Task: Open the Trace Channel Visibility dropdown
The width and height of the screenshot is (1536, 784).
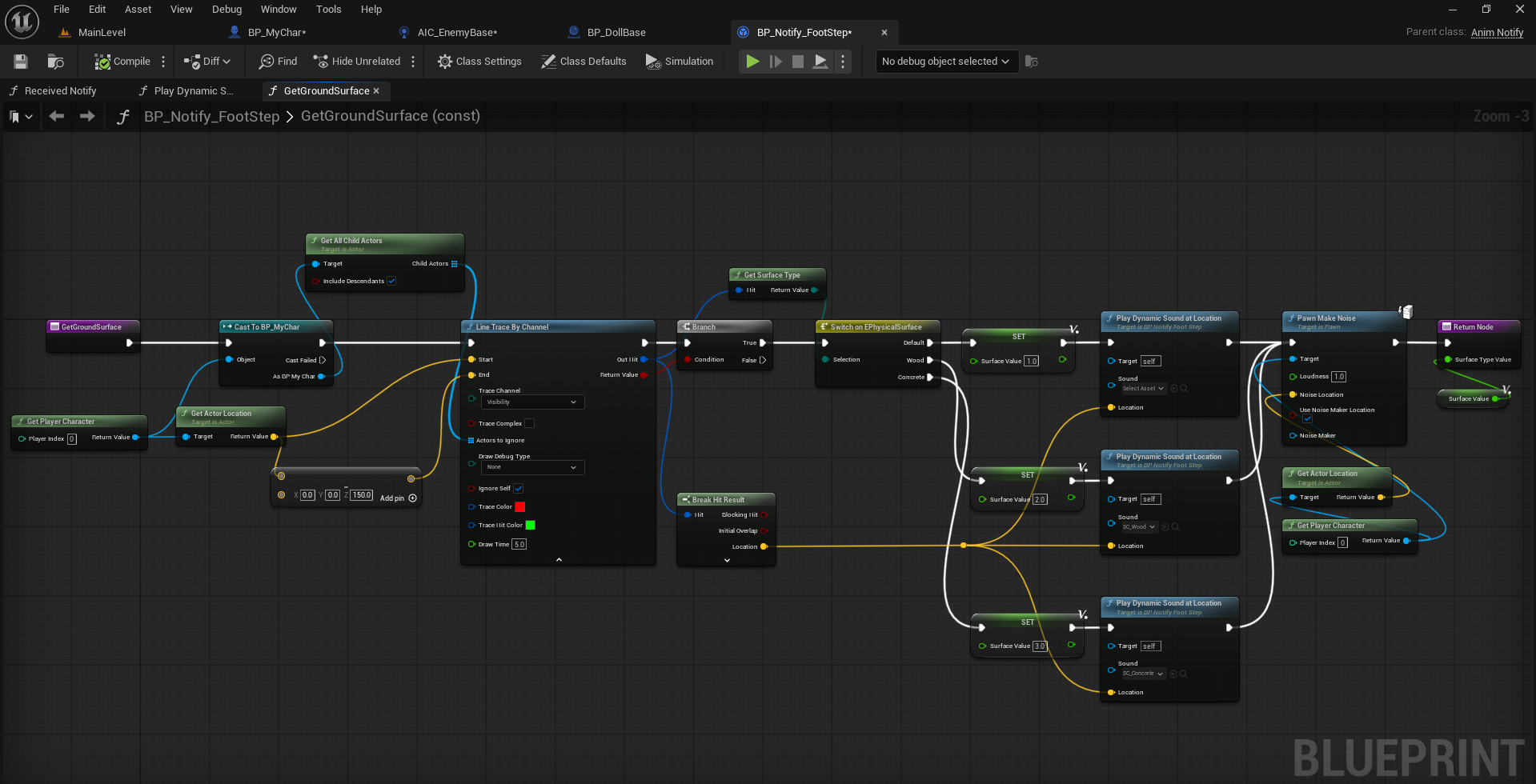Action: [x=532, y=402]
